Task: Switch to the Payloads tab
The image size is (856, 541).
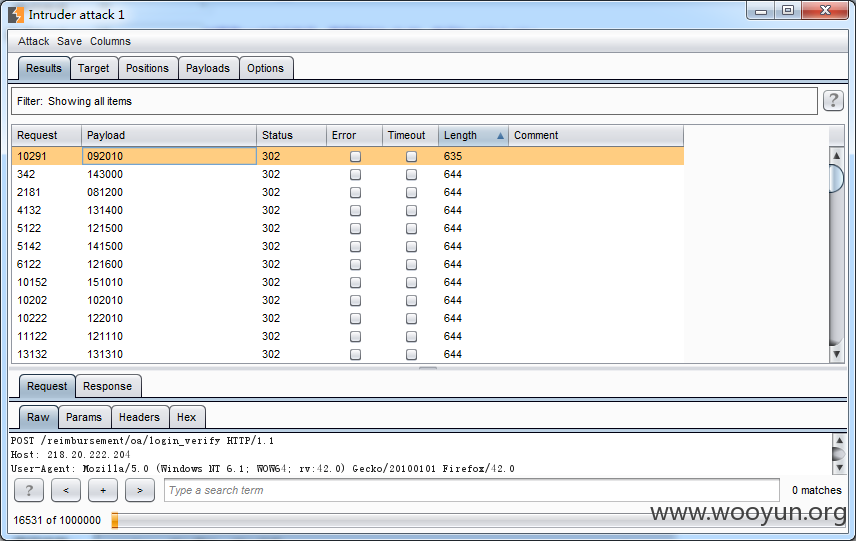Action: pos(207,68)
